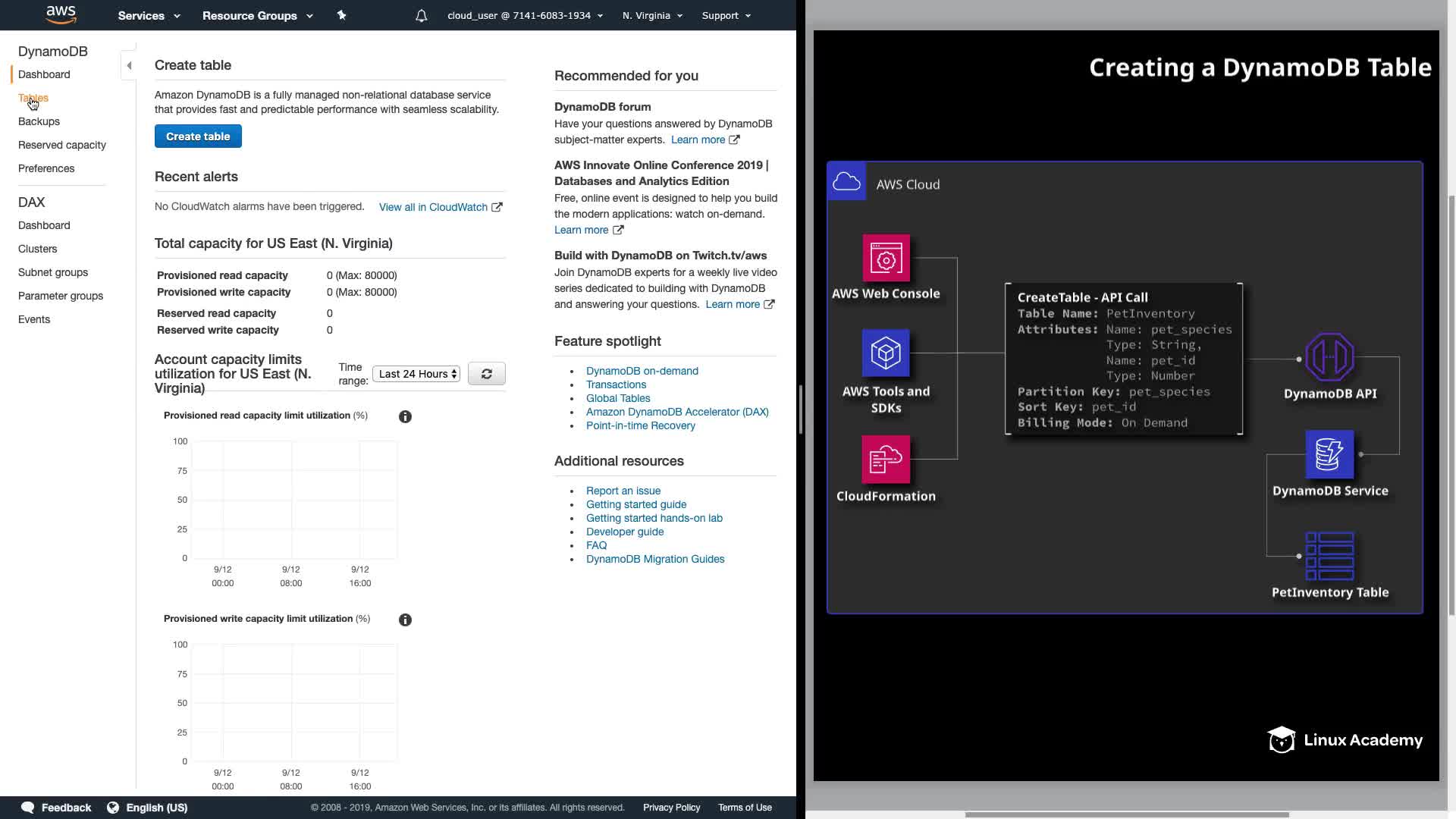Expand the Resource Groups dropdown

[x=257, y=15]
